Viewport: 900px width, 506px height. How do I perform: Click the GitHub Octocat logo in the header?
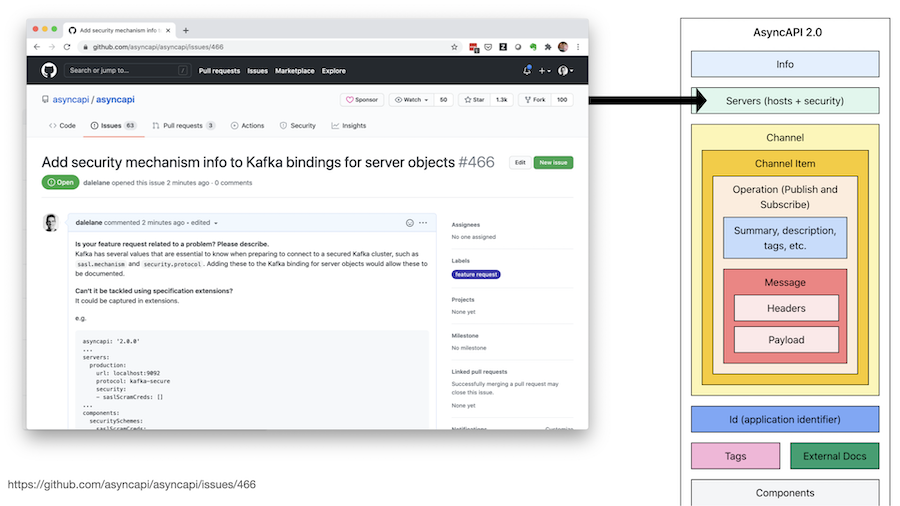[x=49, y=71]
